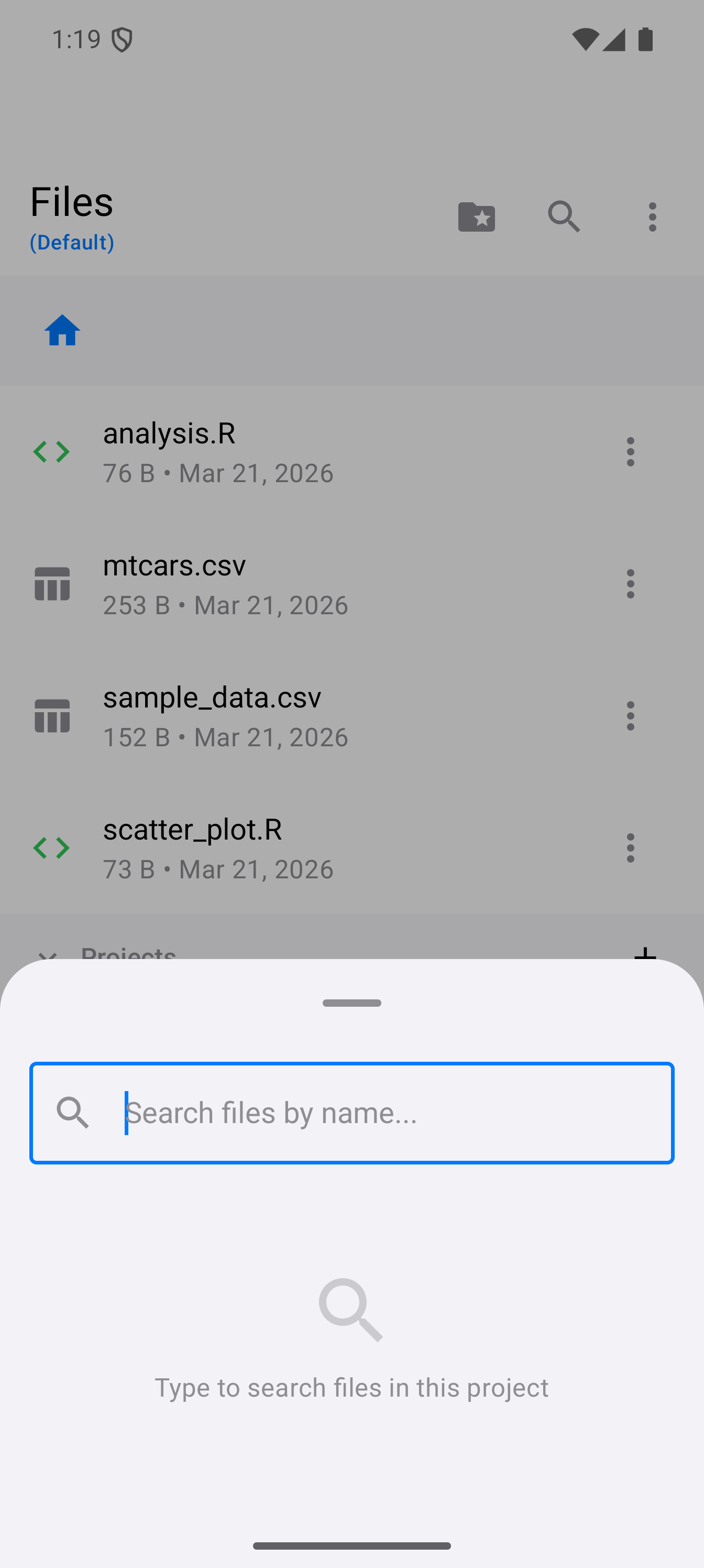Tap the analysis.R code file icon

52,452
